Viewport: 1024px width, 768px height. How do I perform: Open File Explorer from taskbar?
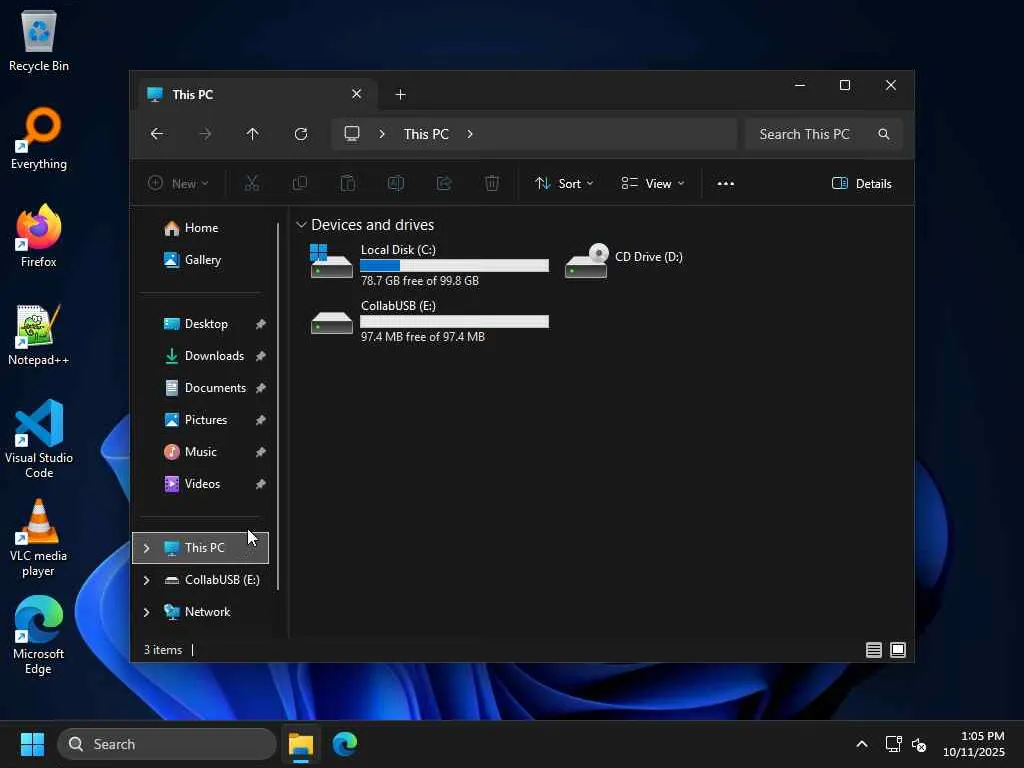[301, 744]
